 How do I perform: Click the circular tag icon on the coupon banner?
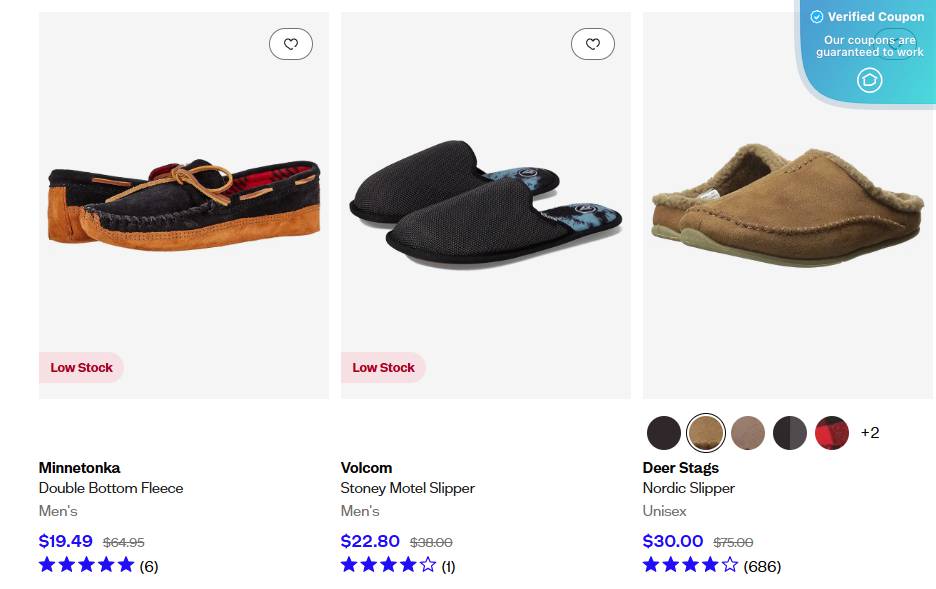[869, 80]
